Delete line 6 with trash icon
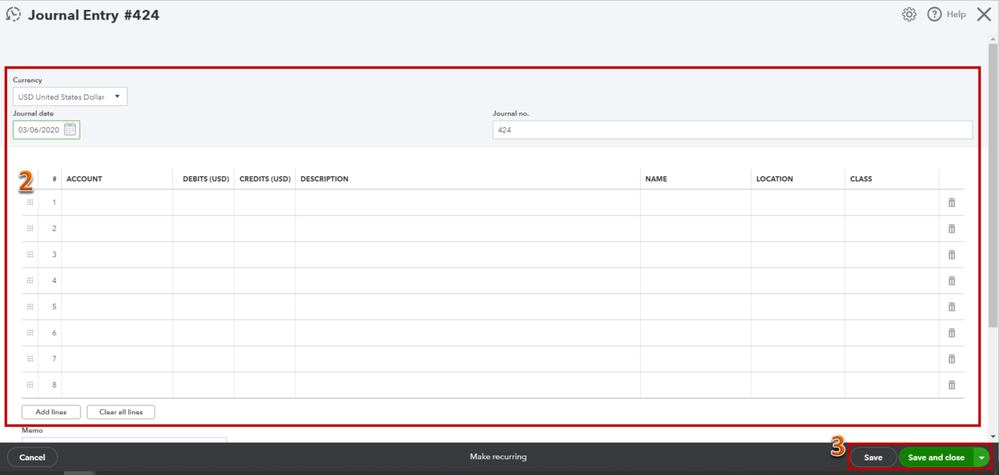The height and width of the screenshot is (475, 999). coord(952,333)
